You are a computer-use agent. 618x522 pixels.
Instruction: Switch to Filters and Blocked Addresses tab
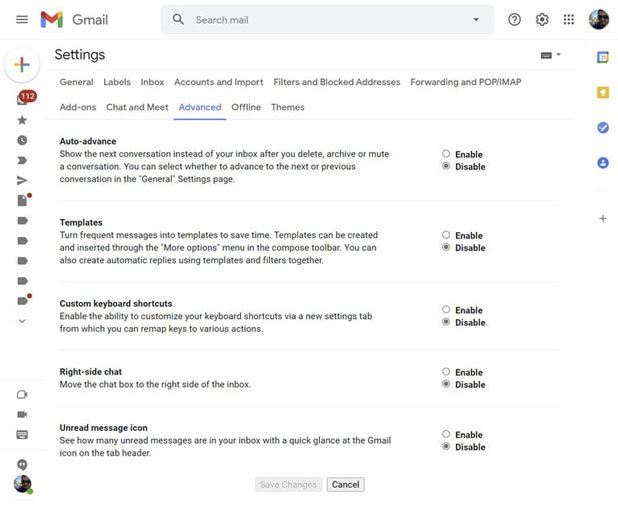coord(336,82)
